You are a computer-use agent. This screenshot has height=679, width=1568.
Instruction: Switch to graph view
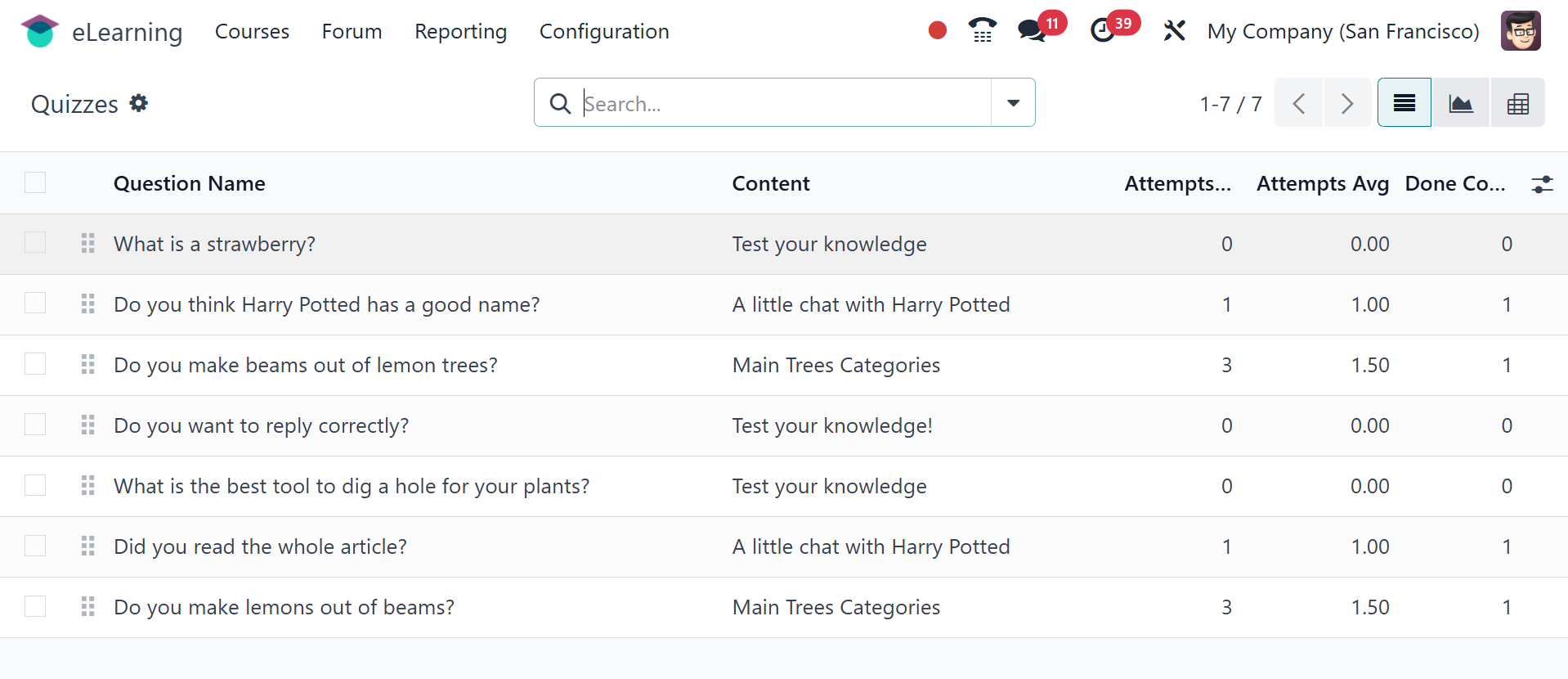[x=1460, y=103]
